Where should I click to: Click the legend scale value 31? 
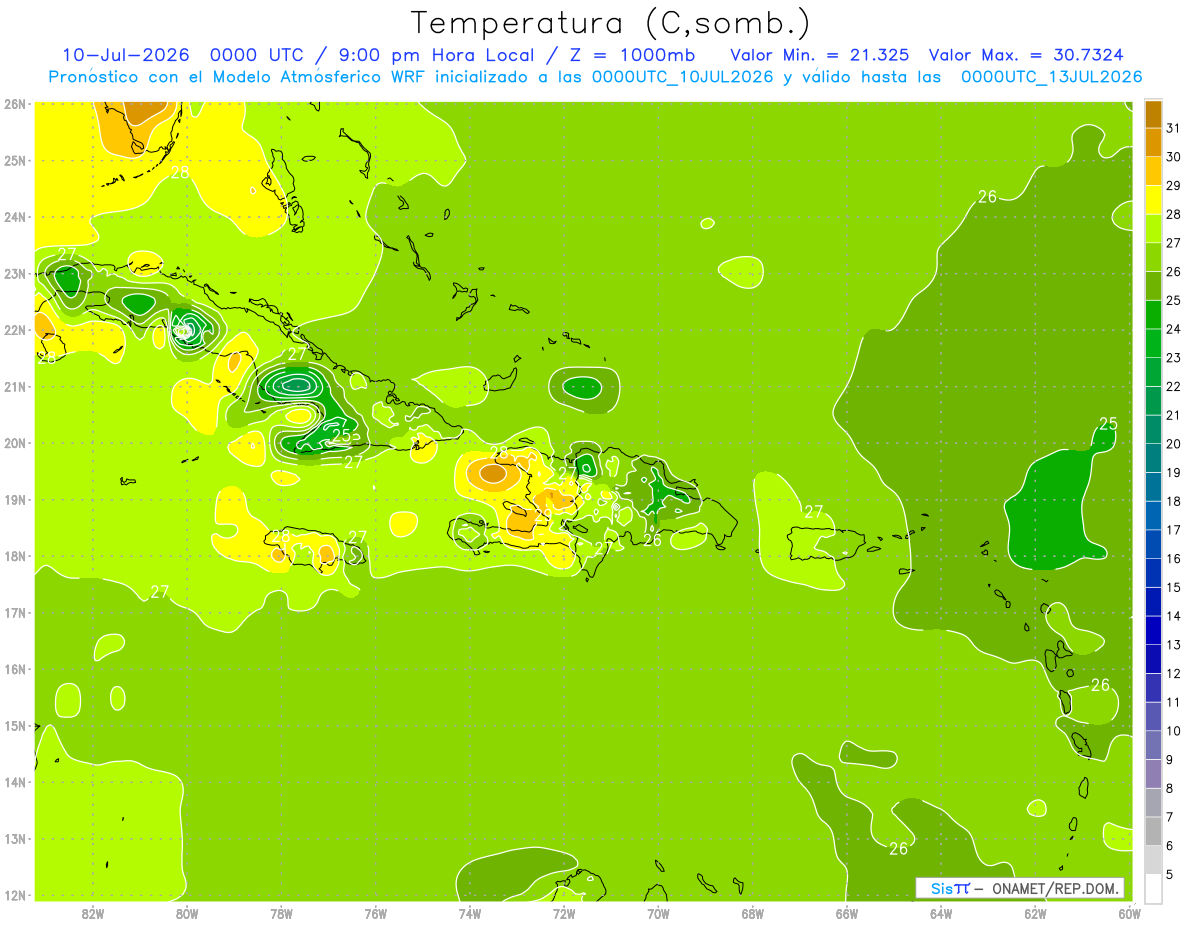point(1173,128)
